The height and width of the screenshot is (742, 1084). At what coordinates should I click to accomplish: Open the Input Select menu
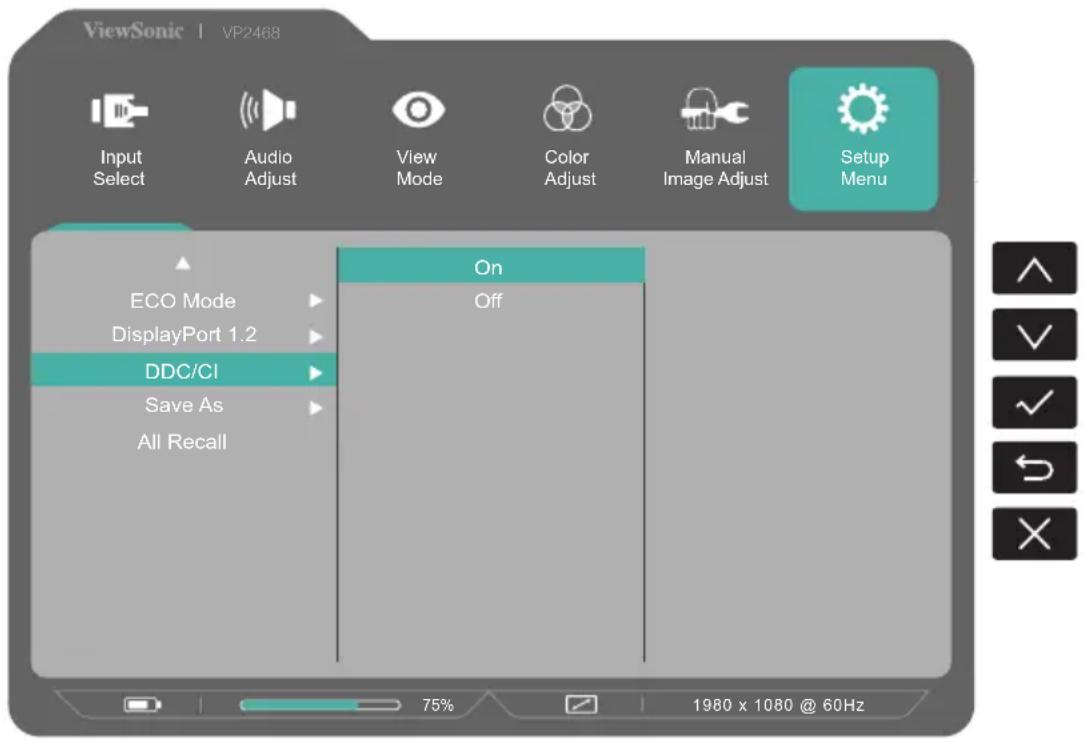[119, 139]
